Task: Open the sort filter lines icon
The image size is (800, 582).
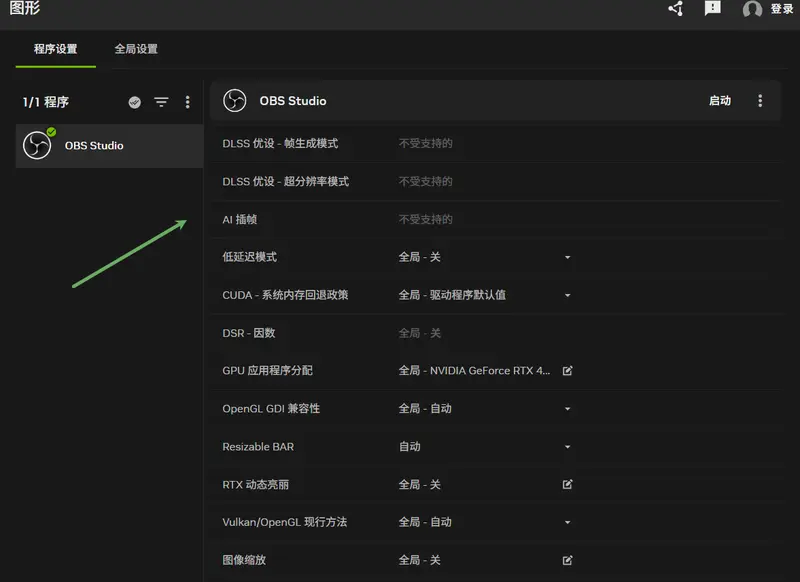Action: point(161,102)
